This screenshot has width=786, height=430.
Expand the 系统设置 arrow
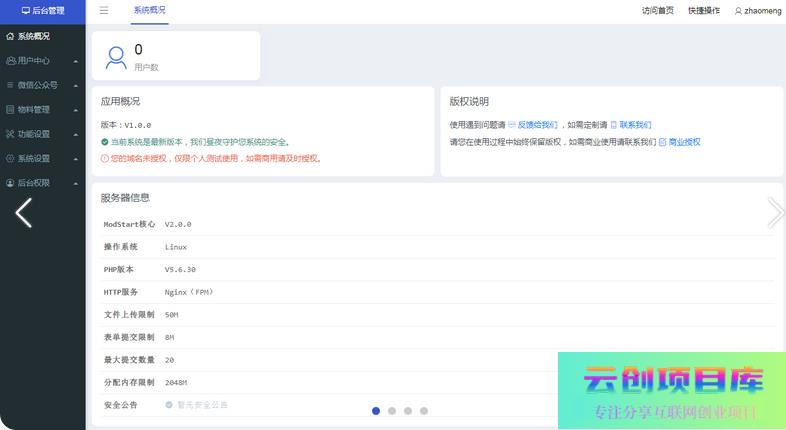click(x=76, y=159)
